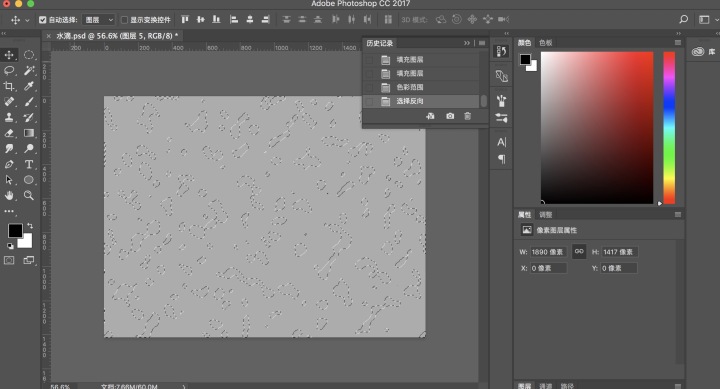This screenshot has height=389, width=720.
Task: Select the Lasso tool
Action: tap(9, 70)
